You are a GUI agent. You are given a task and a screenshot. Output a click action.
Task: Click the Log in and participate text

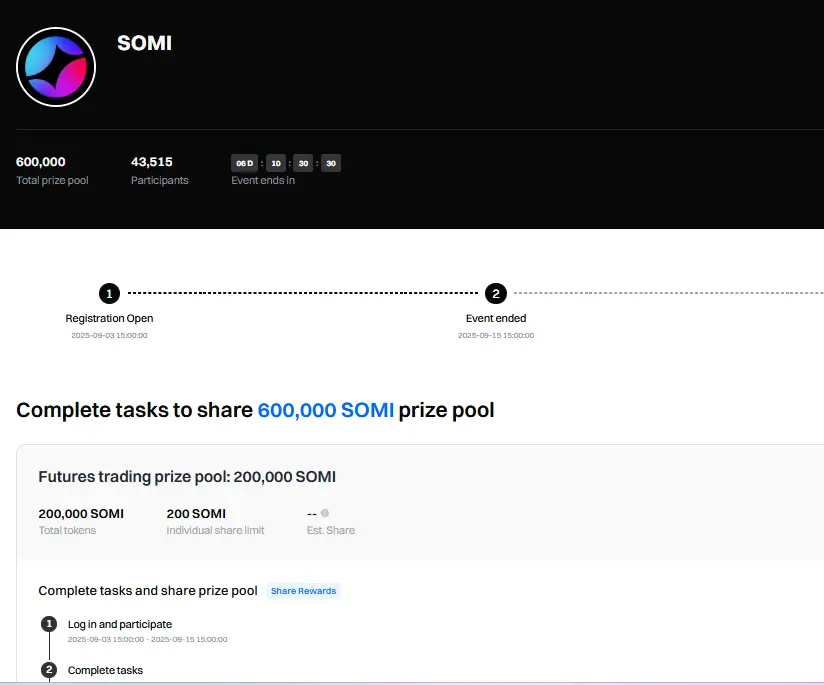[120, 624]
